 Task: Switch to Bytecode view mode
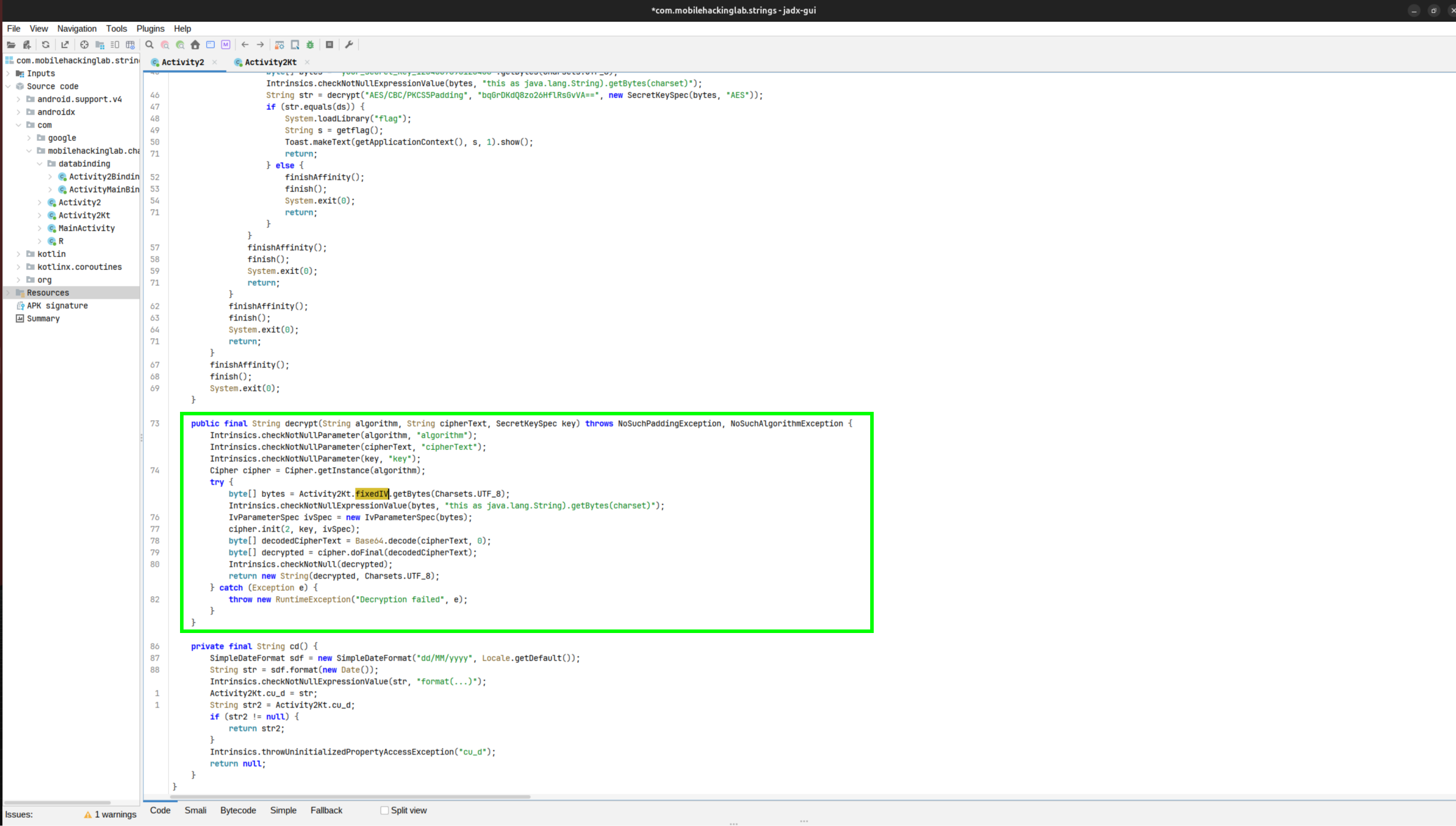(x=238, y=810)
